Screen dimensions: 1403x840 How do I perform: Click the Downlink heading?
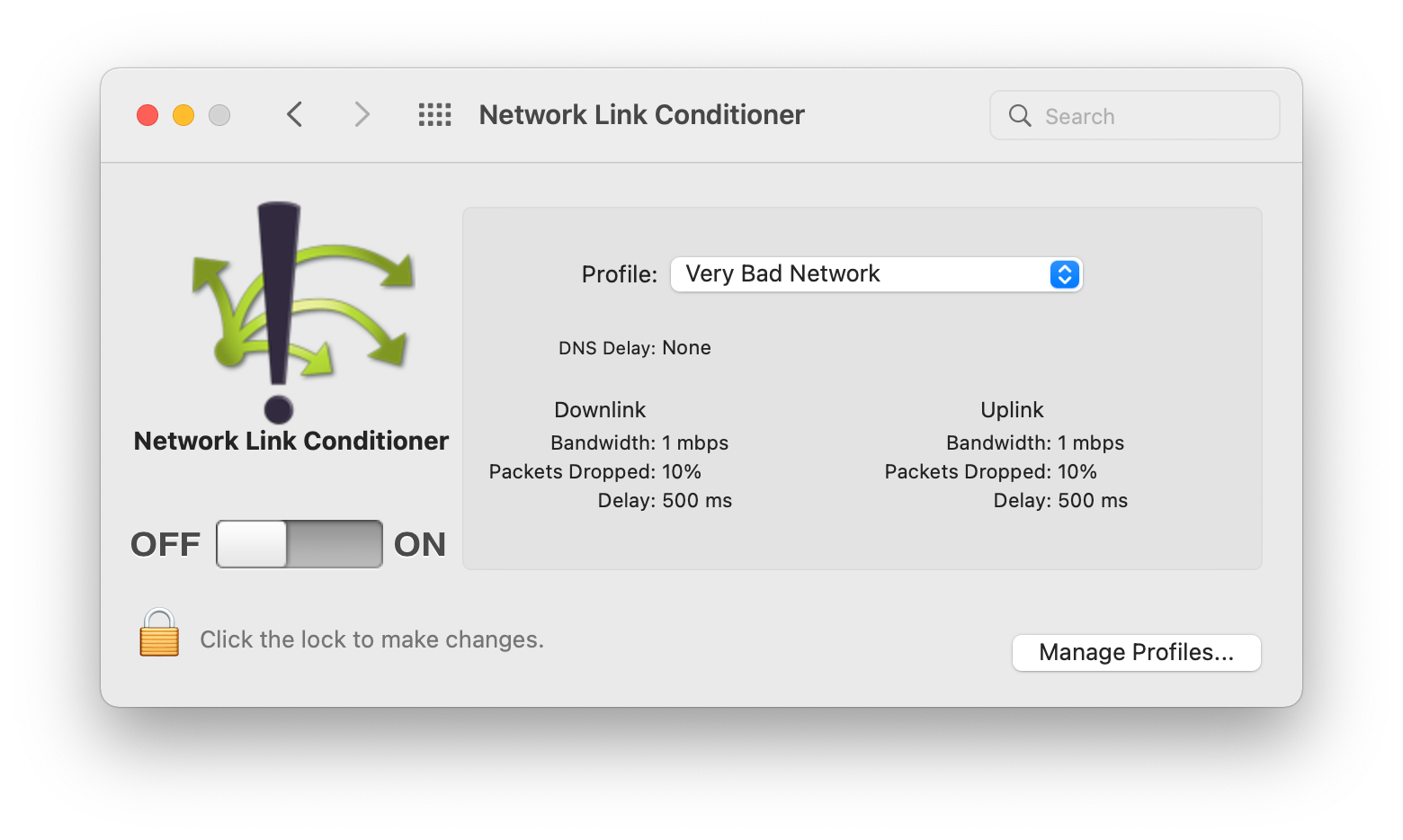tap(600, 410)
